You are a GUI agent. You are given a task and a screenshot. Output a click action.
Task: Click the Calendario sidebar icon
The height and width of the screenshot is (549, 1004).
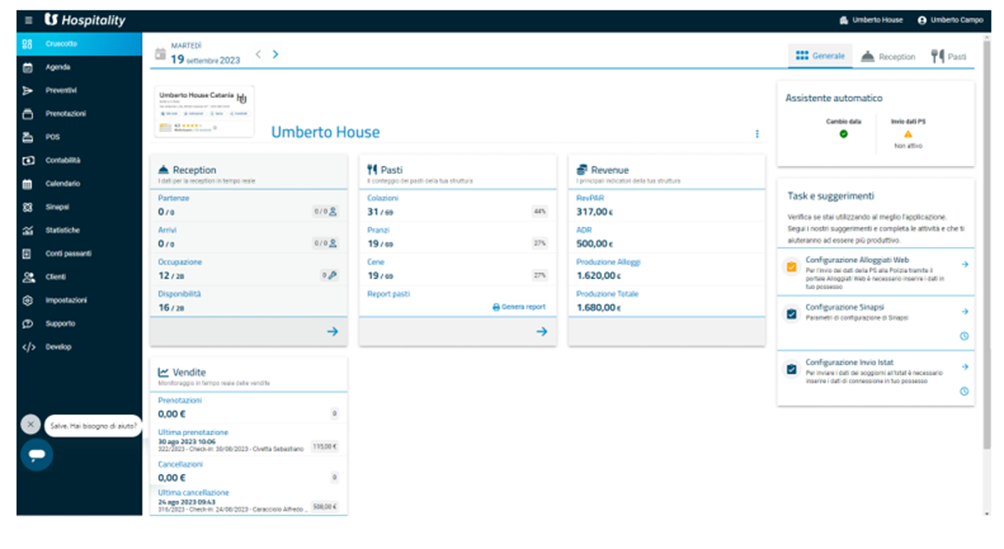(x=28, y=184)
